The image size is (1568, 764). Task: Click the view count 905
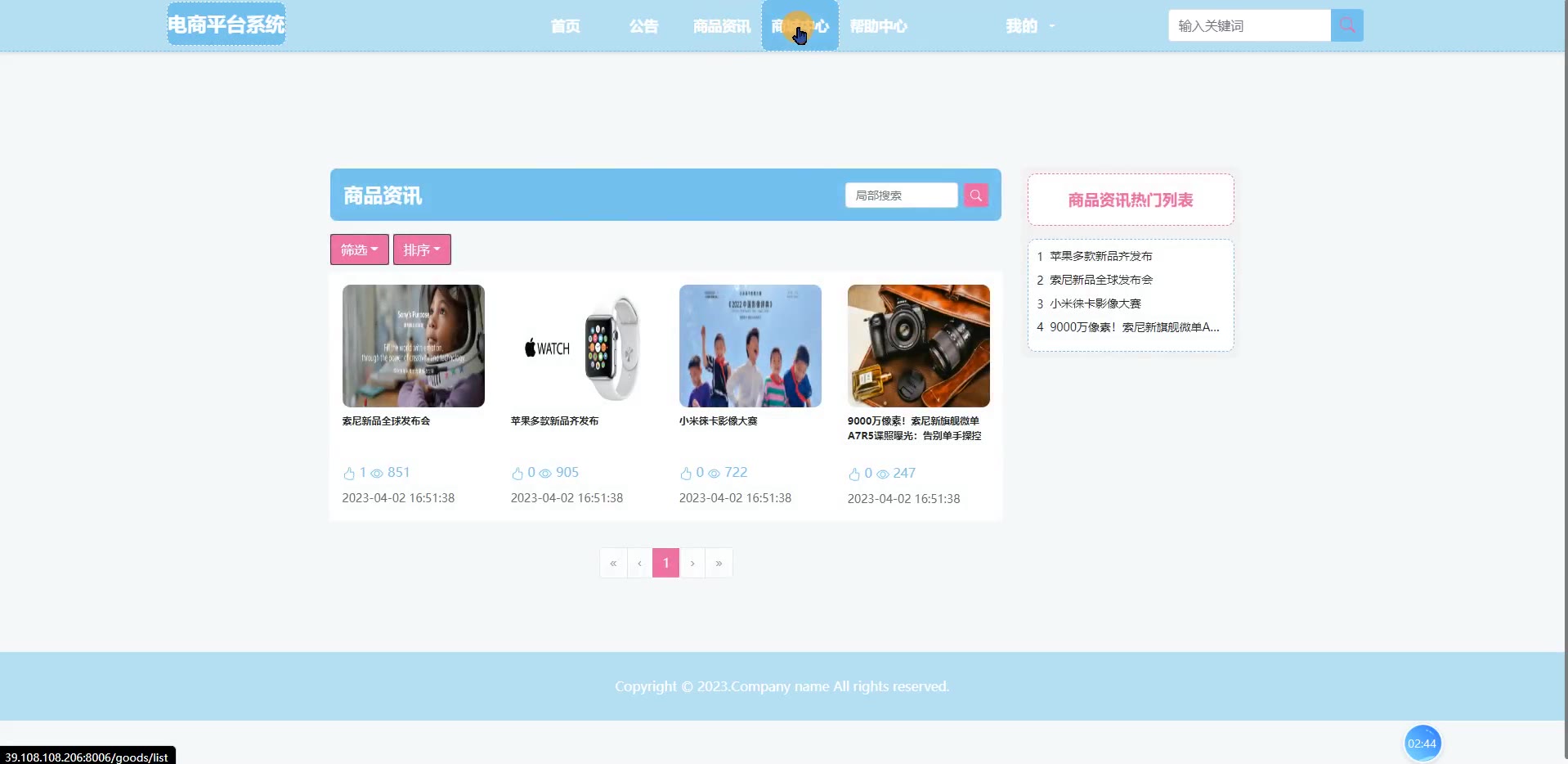(567, 473)
